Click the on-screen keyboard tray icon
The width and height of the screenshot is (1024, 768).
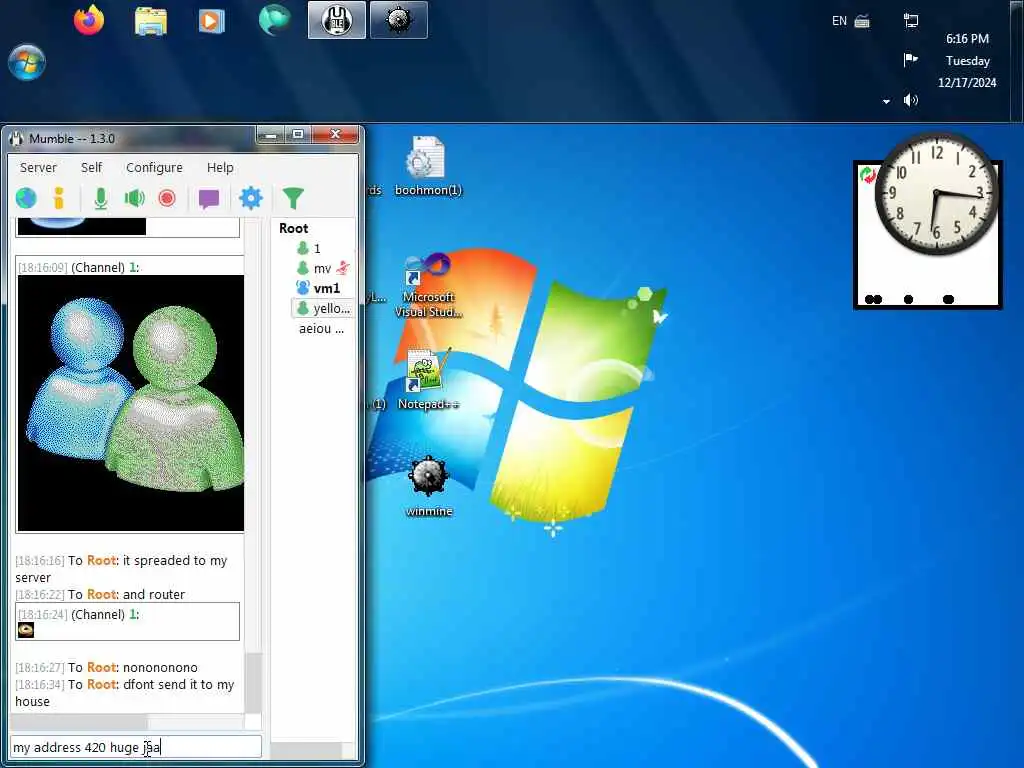pos(862,21)
